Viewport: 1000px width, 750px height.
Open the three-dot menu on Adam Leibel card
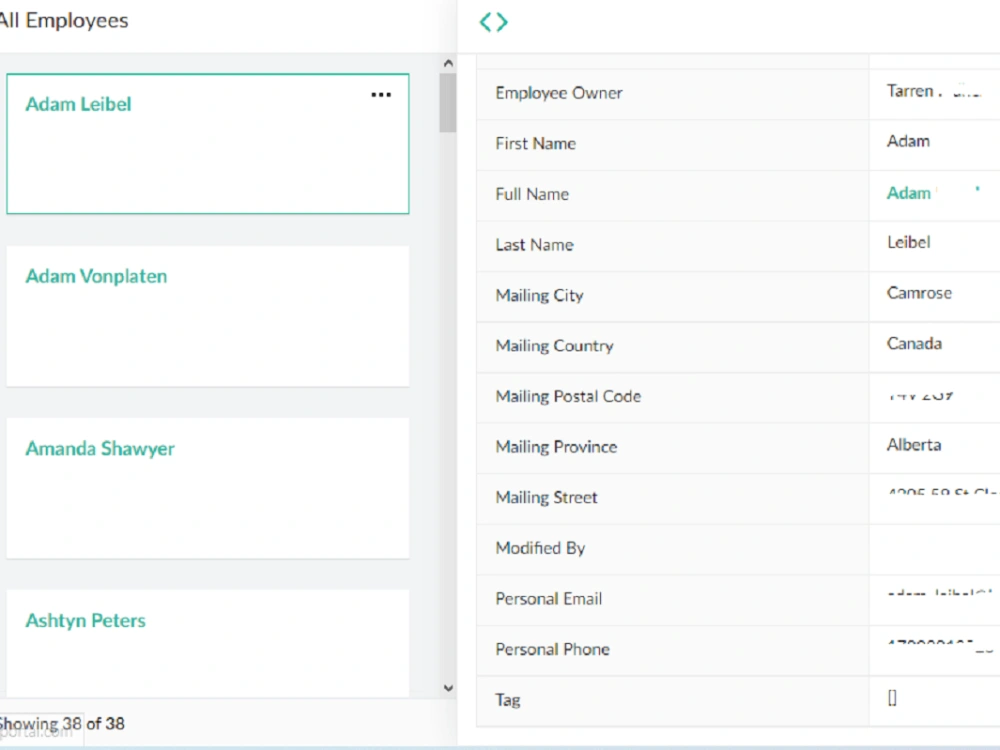pos(381,95)
